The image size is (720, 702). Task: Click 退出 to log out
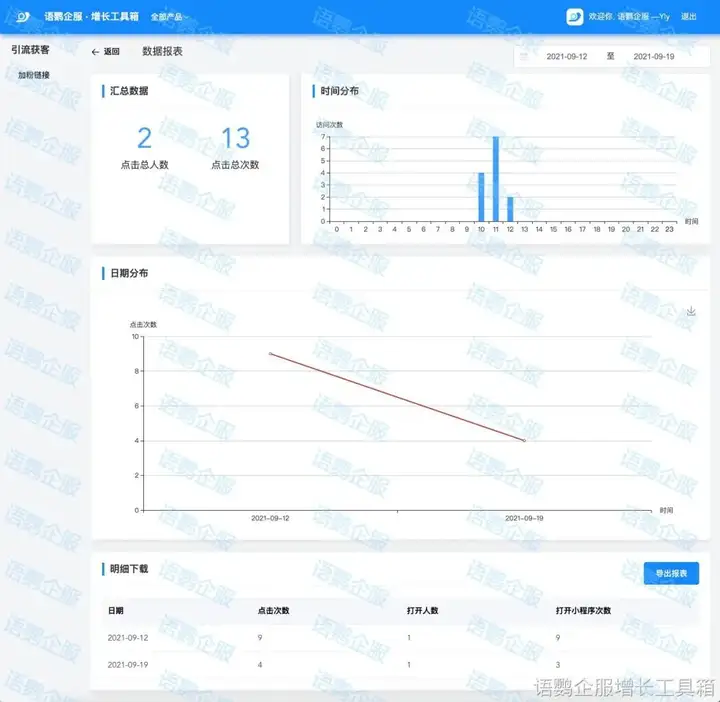[689, 17]
